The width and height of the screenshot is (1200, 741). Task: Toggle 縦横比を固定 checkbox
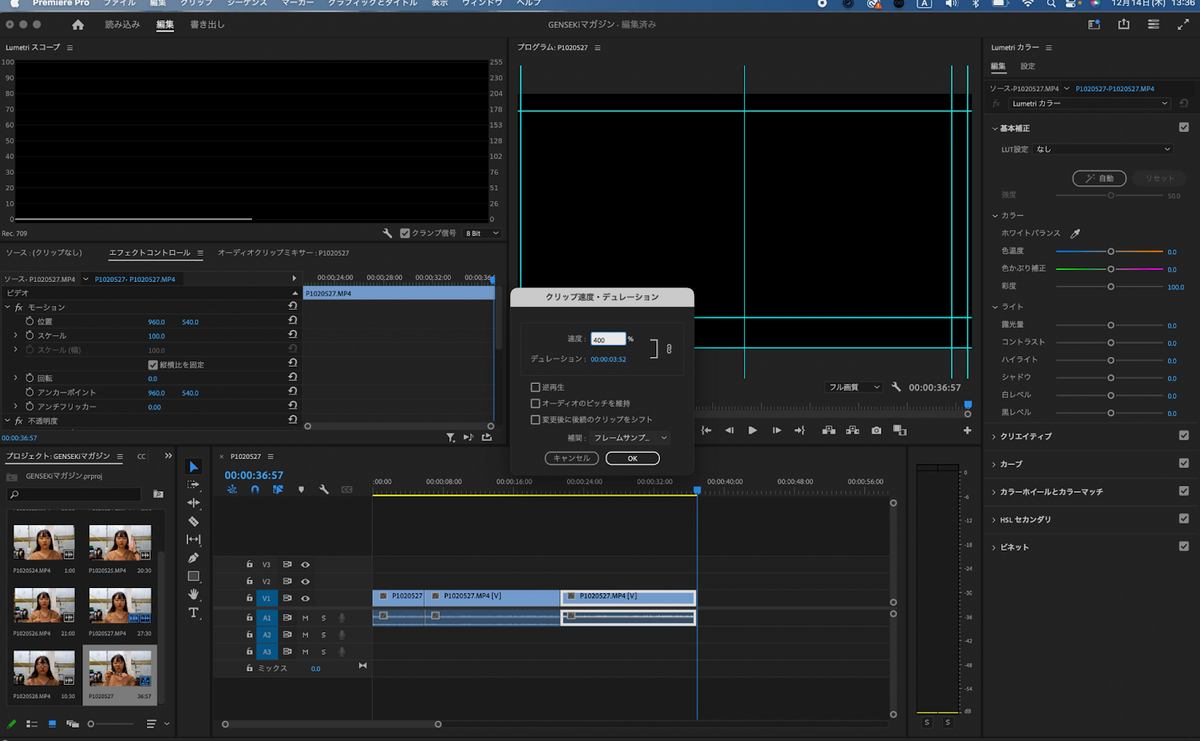coord(153,365)
